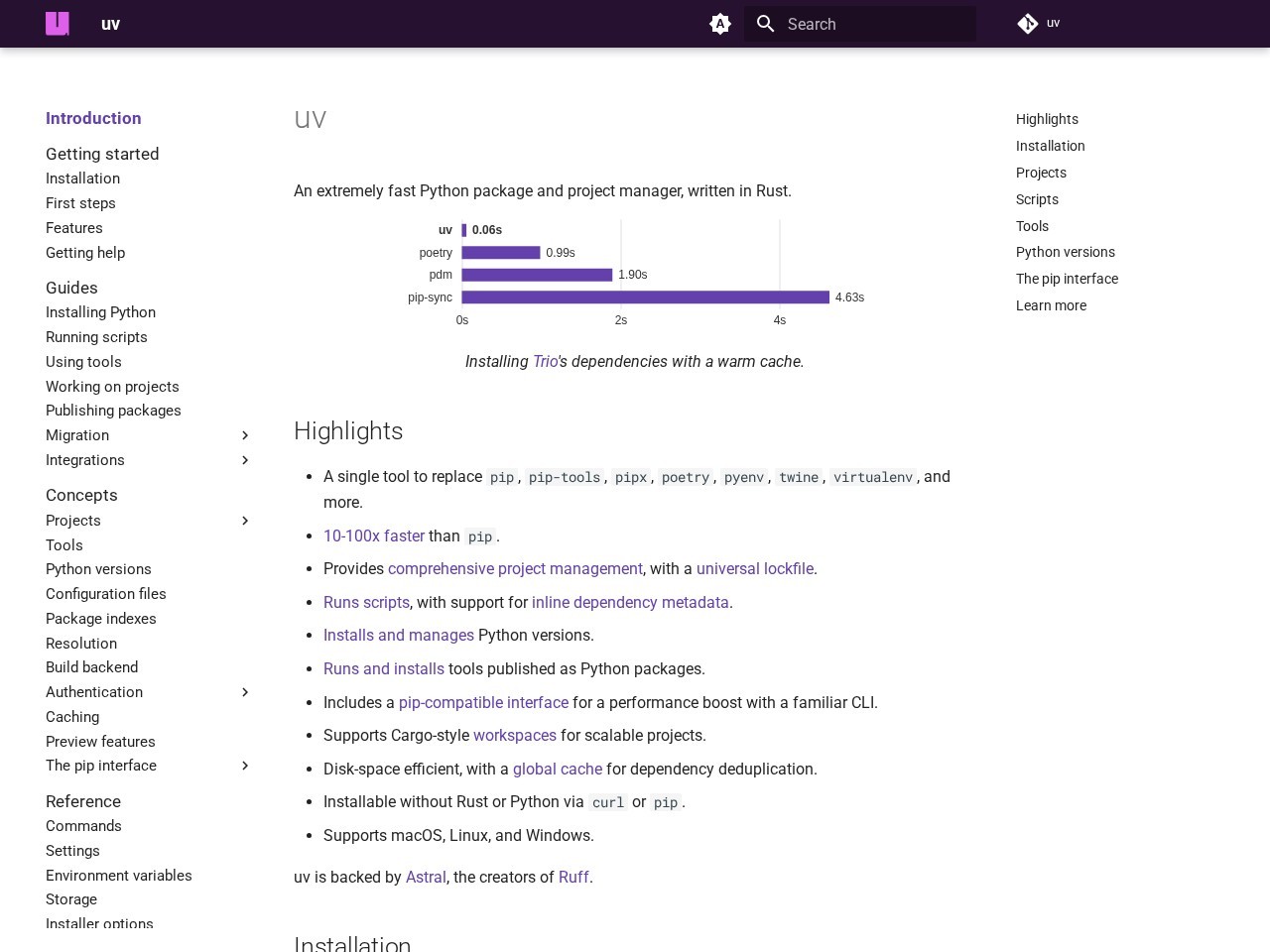The image size is (1270, 952).
Task: Open comprehensive project management link
Action: 515,569
